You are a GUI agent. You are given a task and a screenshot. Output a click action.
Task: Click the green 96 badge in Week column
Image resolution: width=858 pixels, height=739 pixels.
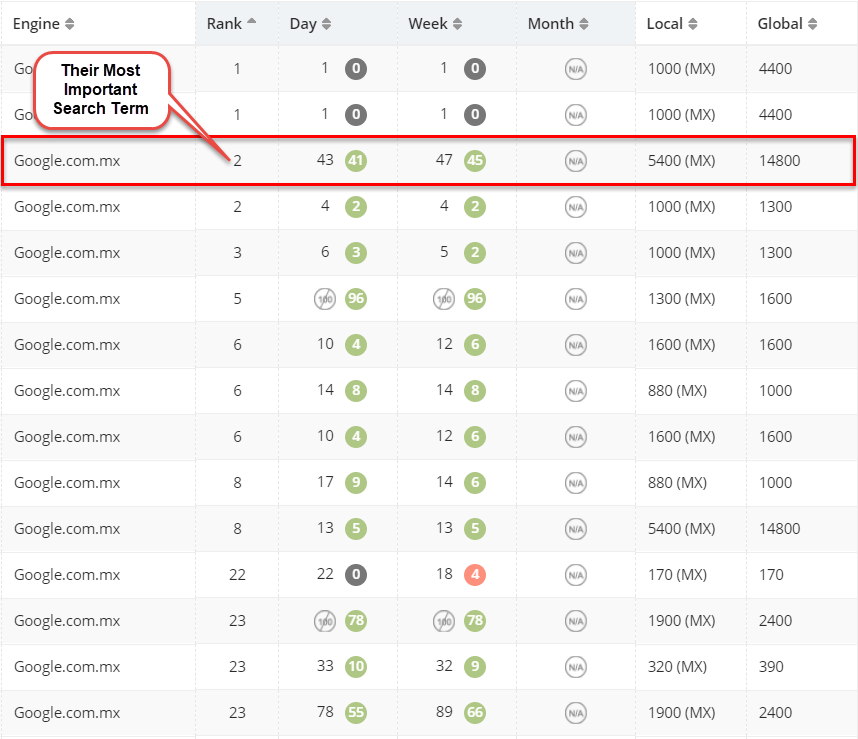[x=474, y=298]
